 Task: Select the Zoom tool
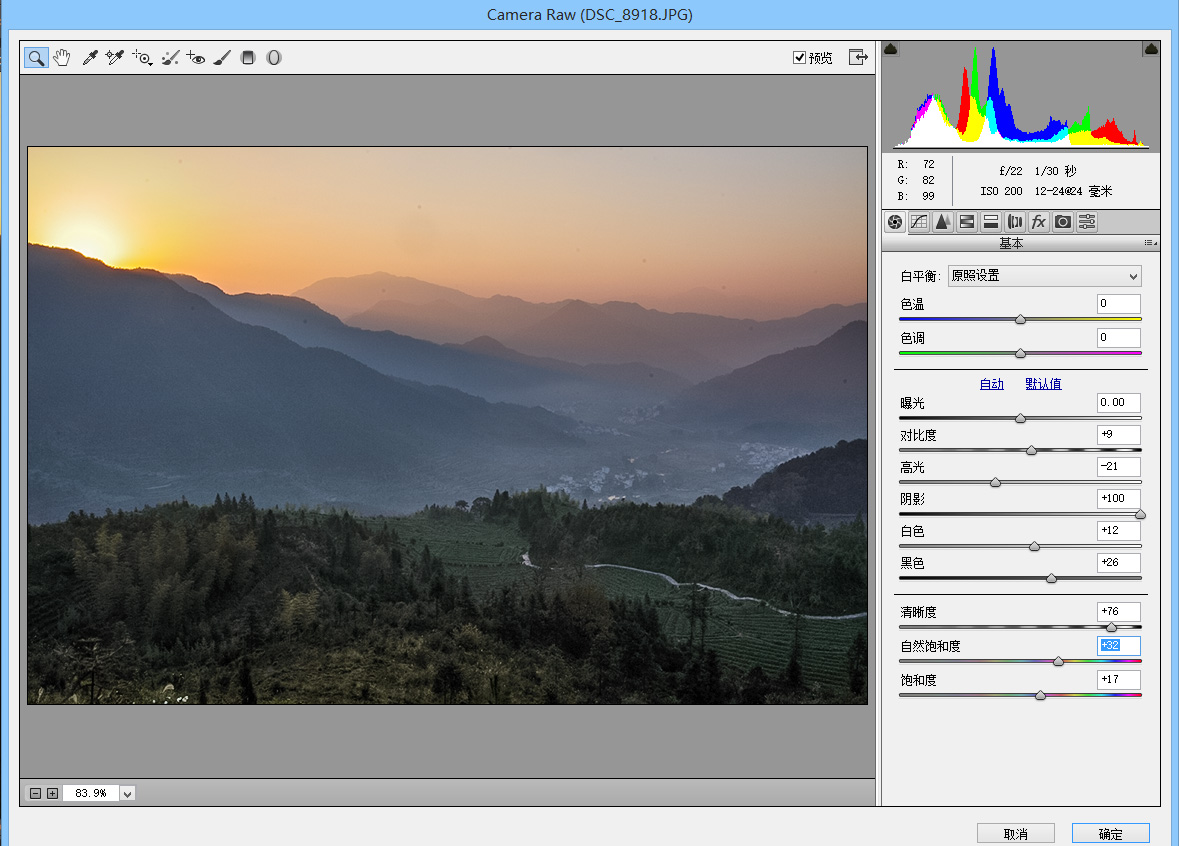click(36, 58)
